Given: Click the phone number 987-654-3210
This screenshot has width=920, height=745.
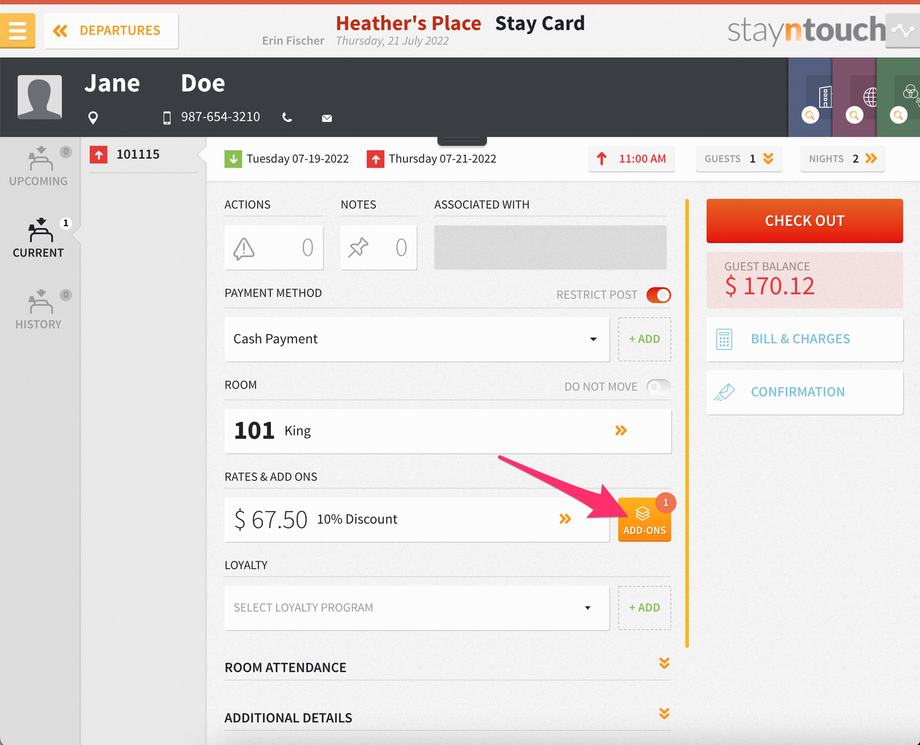Looking at the screenshot, I should tap(220, 117).
